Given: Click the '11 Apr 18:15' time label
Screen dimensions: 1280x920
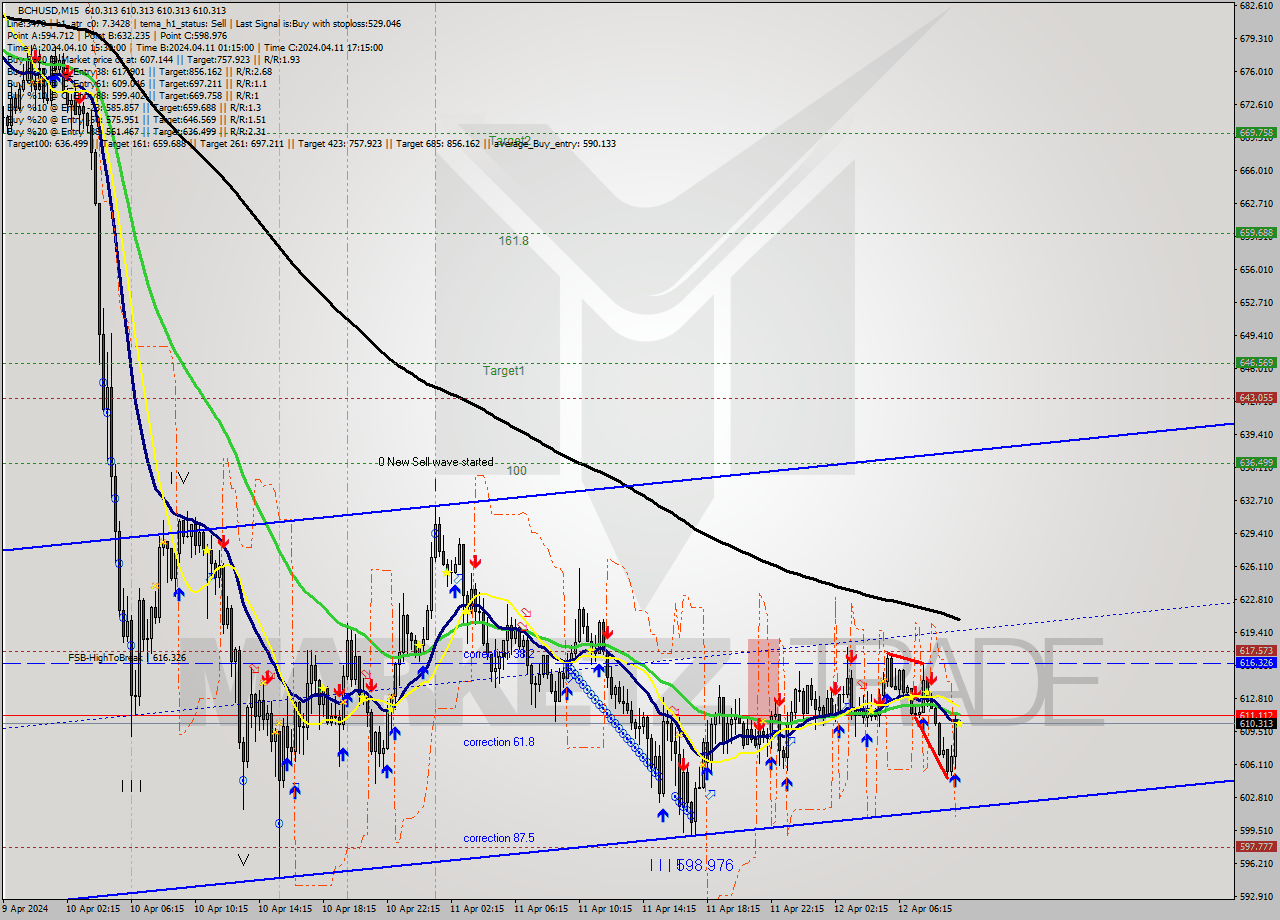Looking at the screenshot, I should coord(733,910).
